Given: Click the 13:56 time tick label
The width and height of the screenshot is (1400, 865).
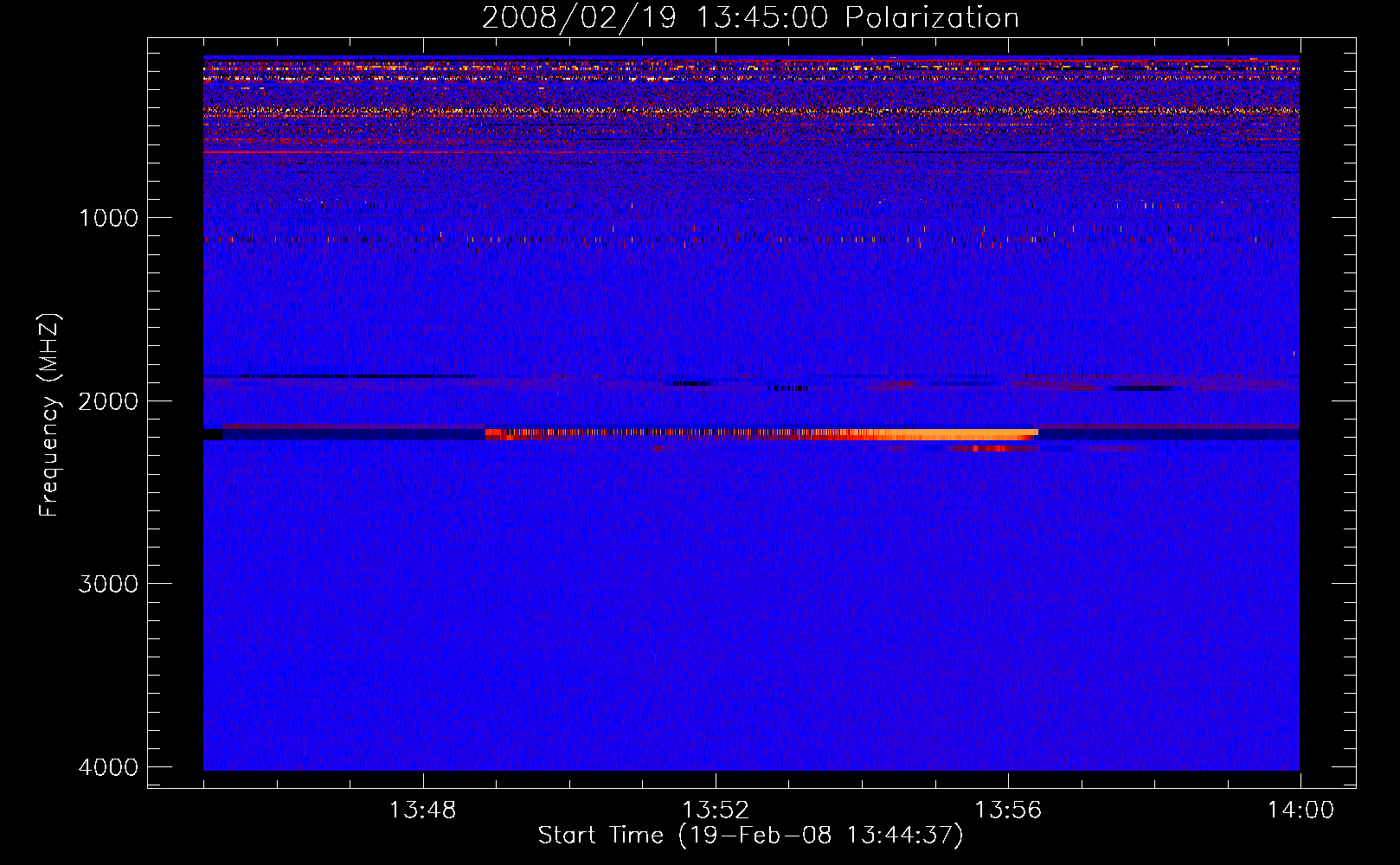Looking at the screenshot, I should coord(1007,811).
